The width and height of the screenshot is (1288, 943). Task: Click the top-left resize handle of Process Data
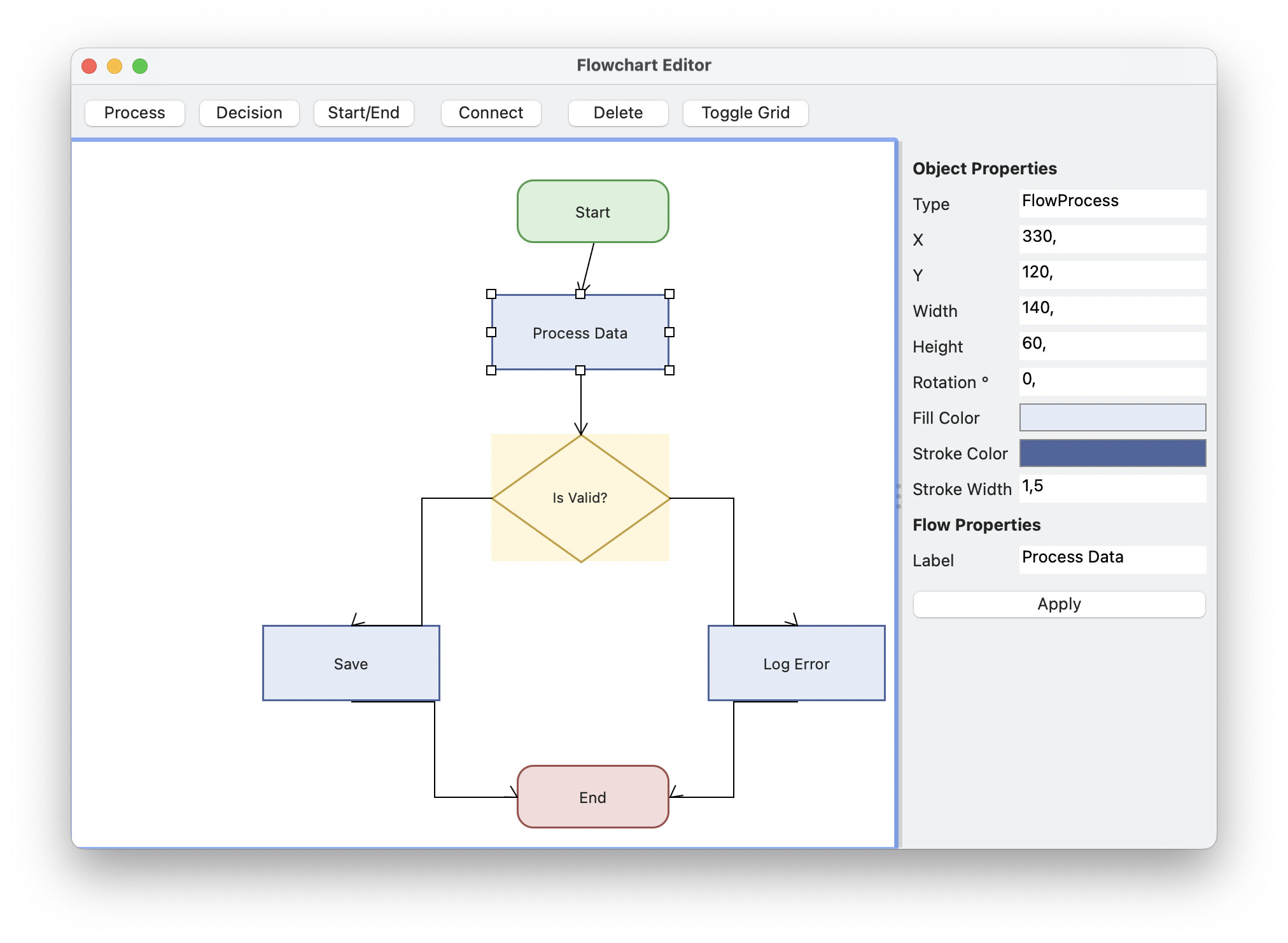[x=491, y=294]
